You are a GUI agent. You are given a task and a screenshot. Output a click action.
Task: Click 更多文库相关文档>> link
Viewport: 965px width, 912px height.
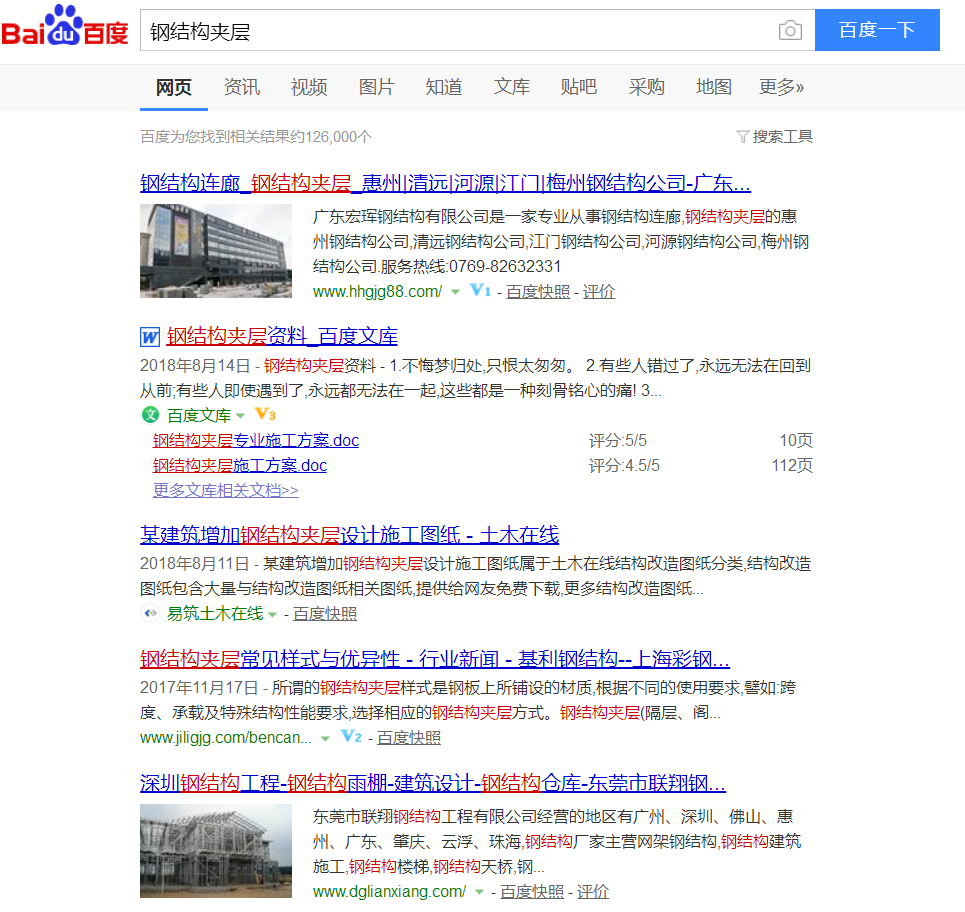click(225, 490)
